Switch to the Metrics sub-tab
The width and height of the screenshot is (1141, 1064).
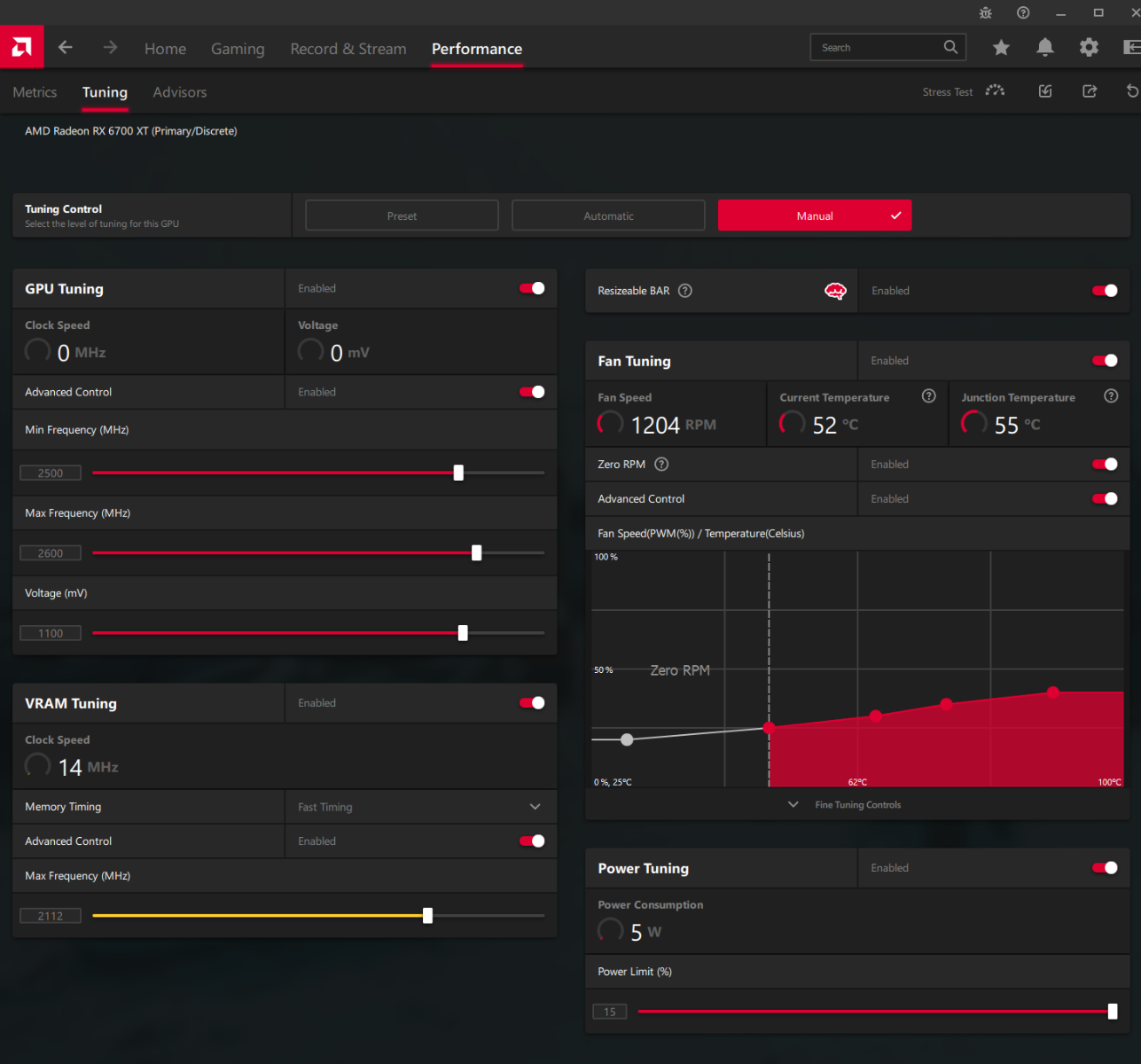tap(35, 92)
